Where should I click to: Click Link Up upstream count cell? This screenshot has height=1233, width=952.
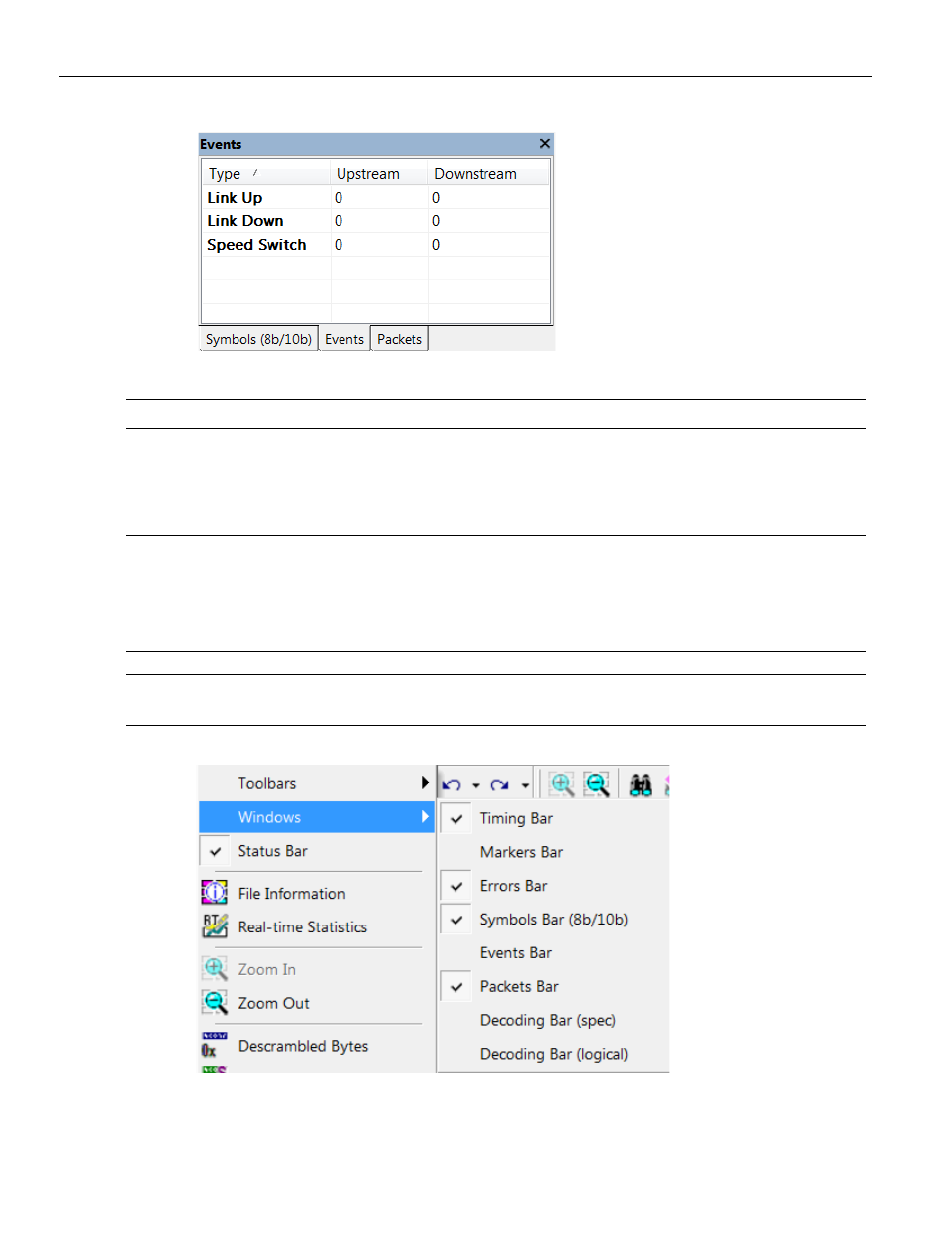click(380, 197)
